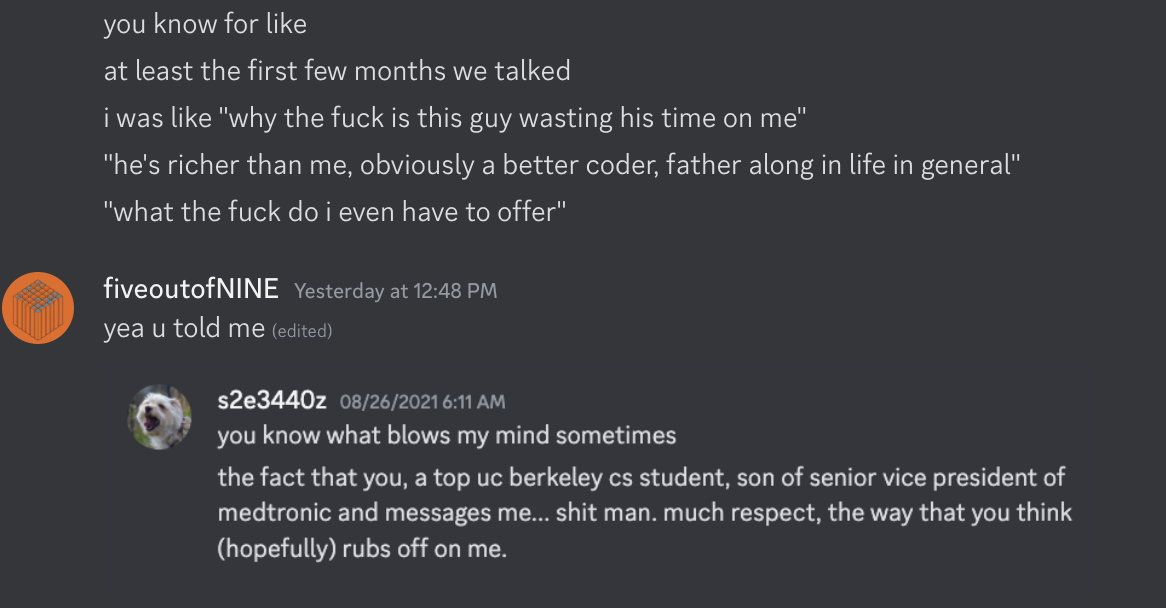
Task: Click the dog avatar of s2e3440z
Action: pos(159,417)
